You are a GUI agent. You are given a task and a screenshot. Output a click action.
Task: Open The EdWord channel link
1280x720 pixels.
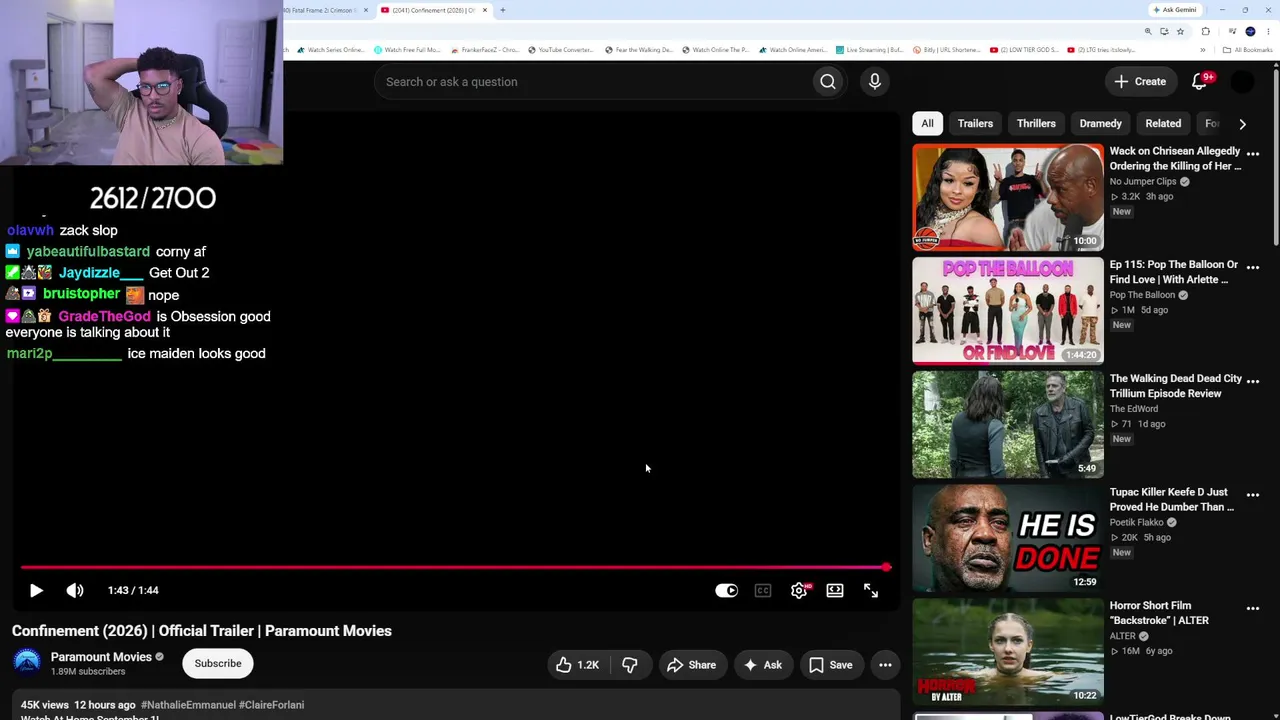click(x=1134, y=409)
